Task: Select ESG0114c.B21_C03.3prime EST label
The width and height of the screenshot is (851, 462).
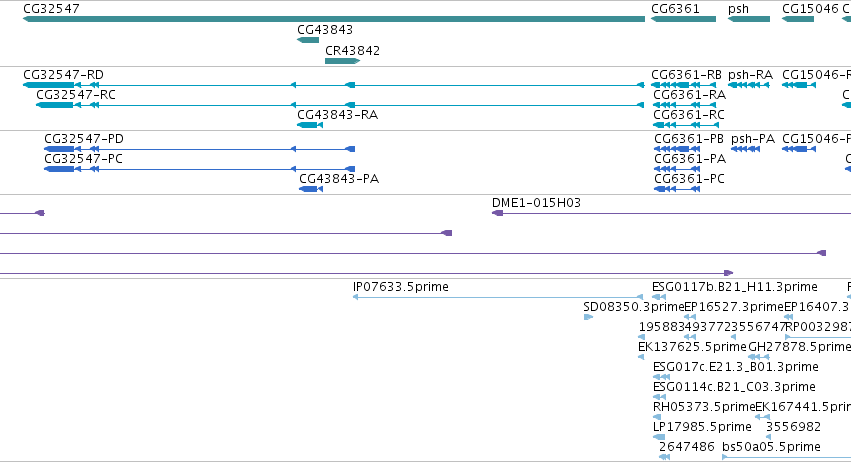Action: pos(734,387)
